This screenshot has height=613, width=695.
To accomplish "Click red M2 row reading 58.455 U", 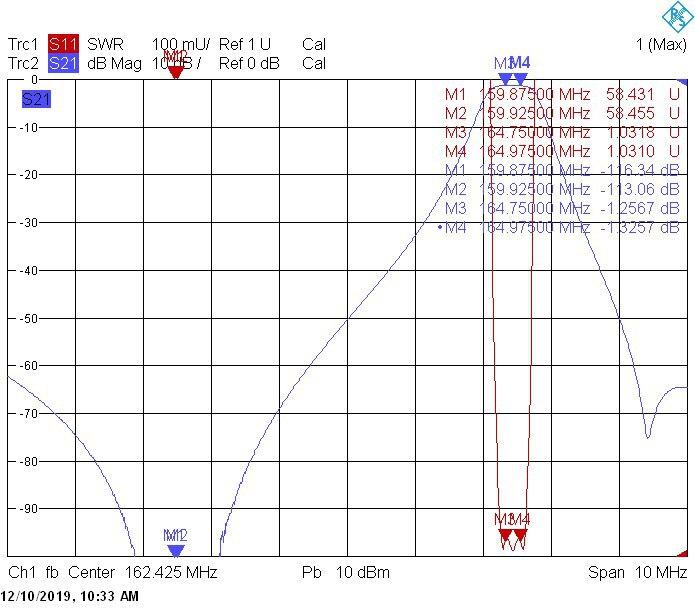I will pos(562,113).
